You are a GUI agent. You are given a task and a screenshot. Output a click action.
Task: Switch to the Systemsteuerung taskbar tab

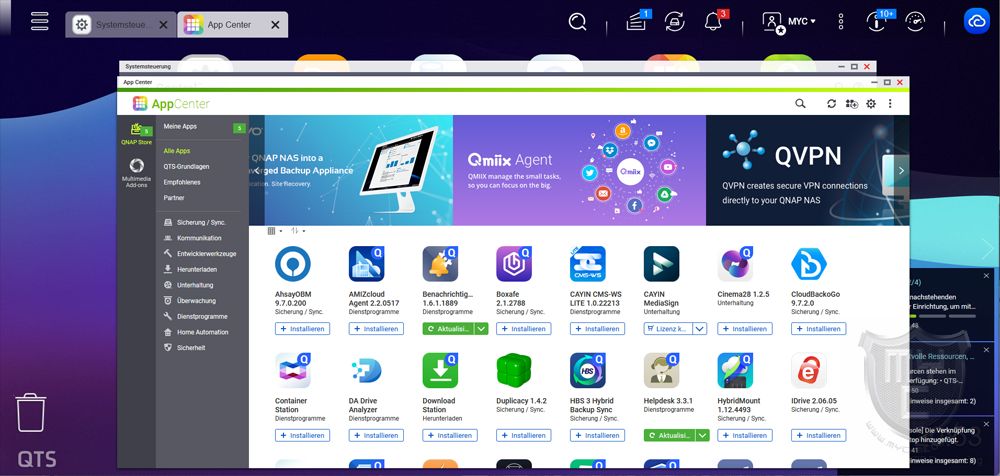pos(121,25)
